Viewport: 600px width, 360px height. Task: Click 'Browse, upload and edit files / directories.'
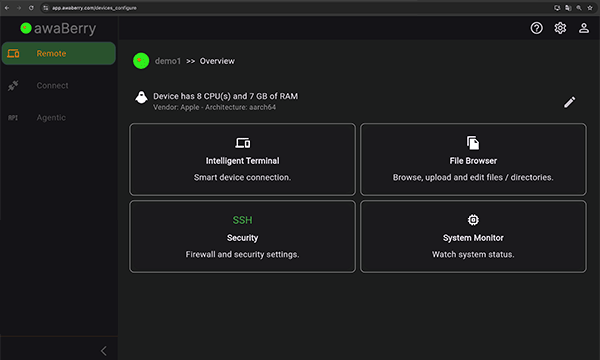coord(473,178)
